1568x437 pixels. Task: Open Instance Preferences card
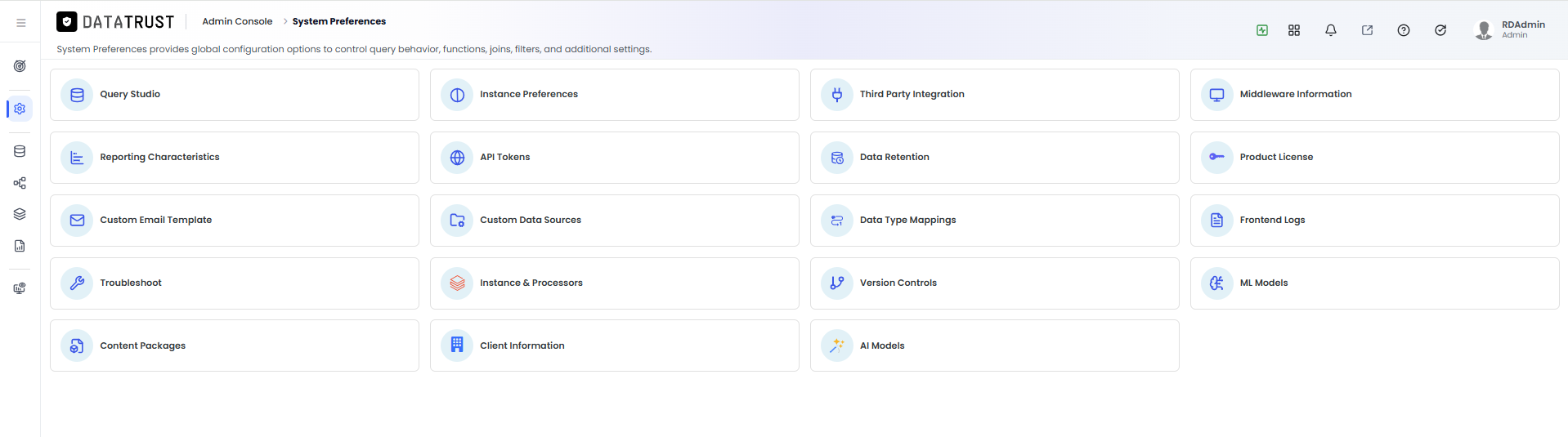pyautogui.click(x=615, y=95)
